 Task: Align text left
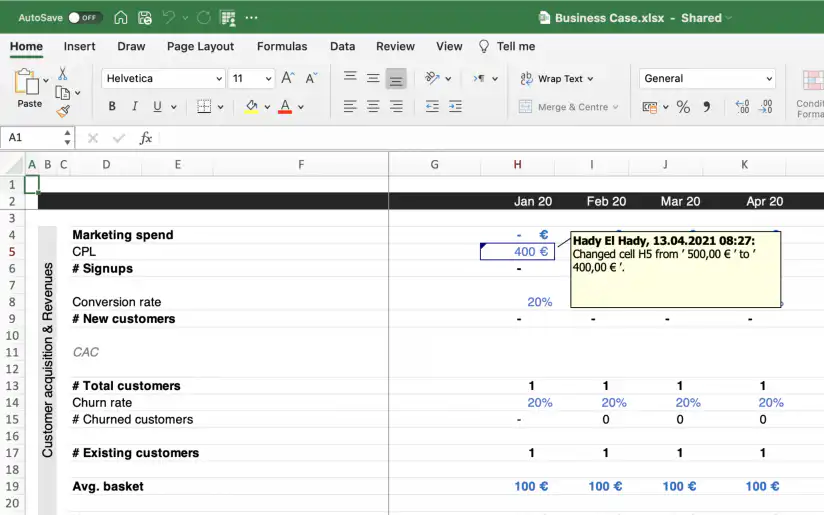point(350,107)
